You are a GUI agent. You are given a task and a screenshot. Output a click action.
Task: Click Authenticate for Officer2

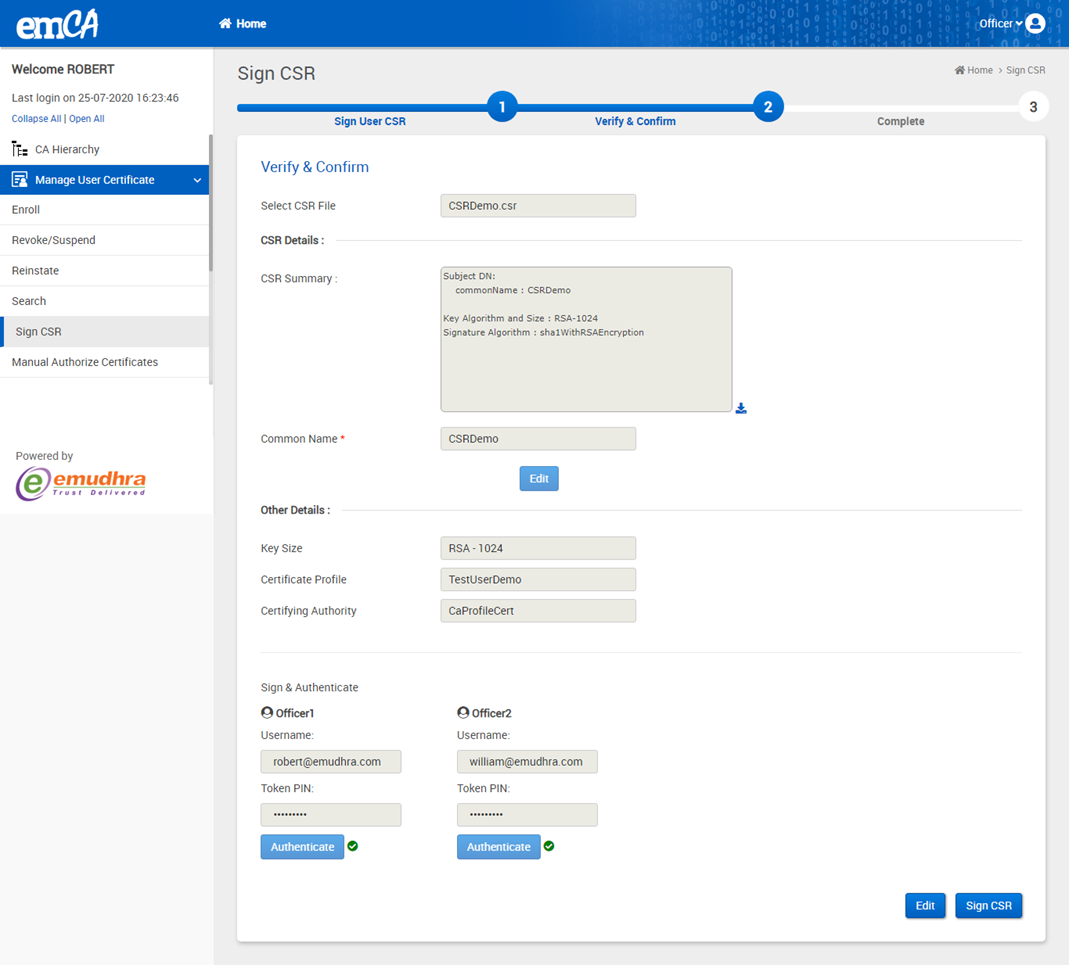(498, 847)
